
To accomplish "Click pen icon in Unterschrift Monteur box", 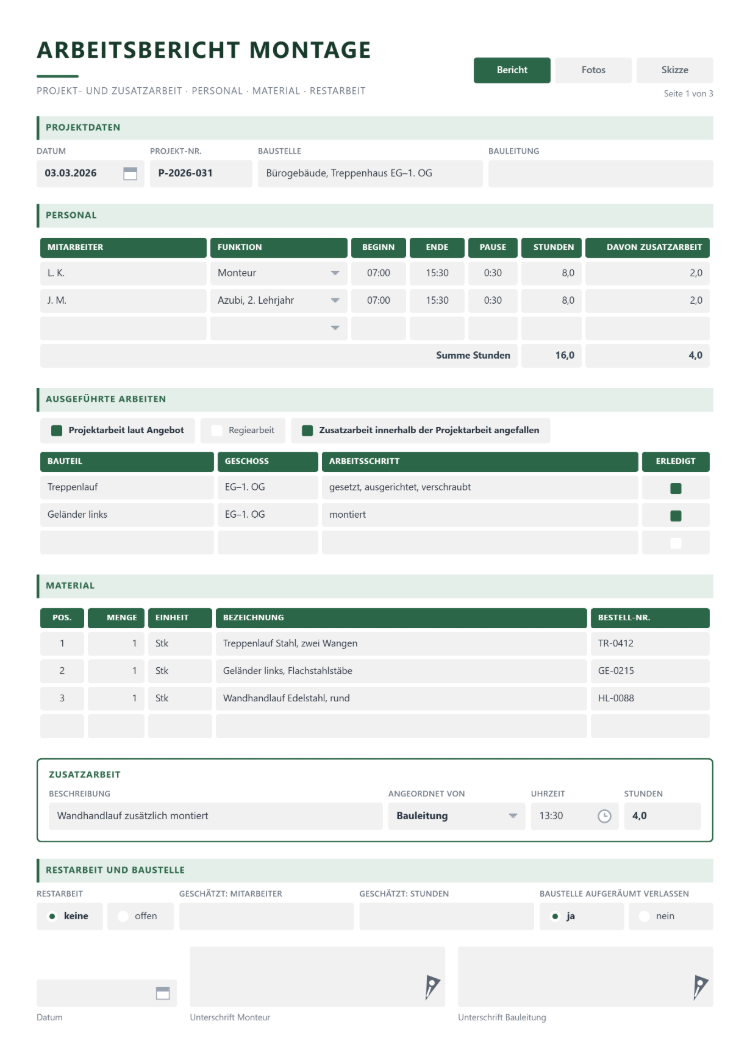I will point(432,987).
